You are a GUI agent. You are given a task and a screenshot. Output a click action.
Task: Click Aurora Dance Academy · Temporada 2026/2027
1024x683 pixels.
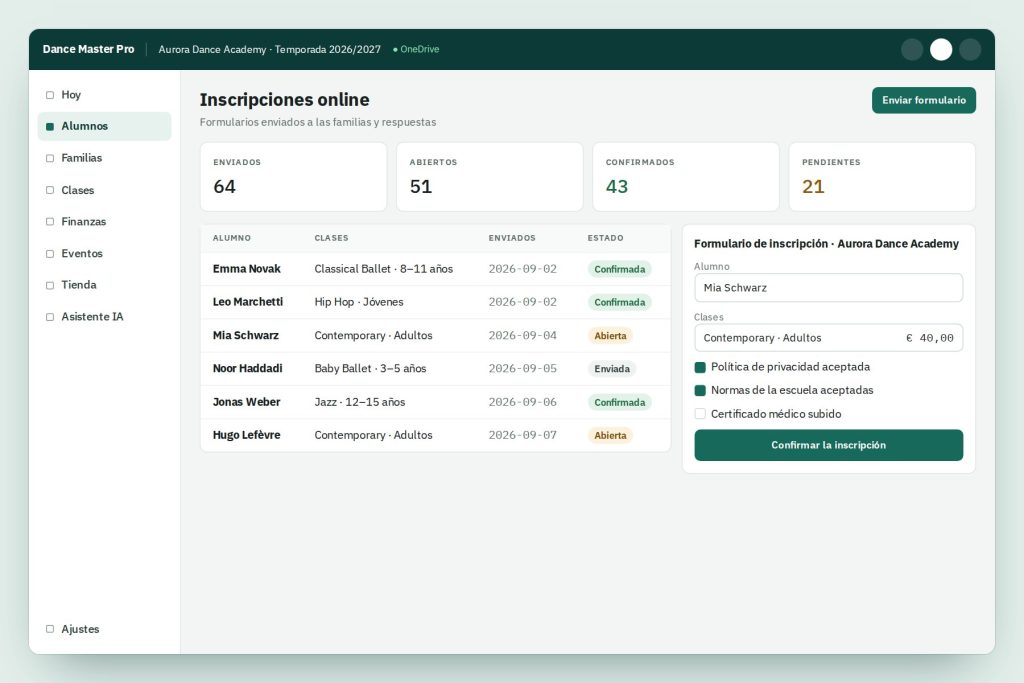270,50
